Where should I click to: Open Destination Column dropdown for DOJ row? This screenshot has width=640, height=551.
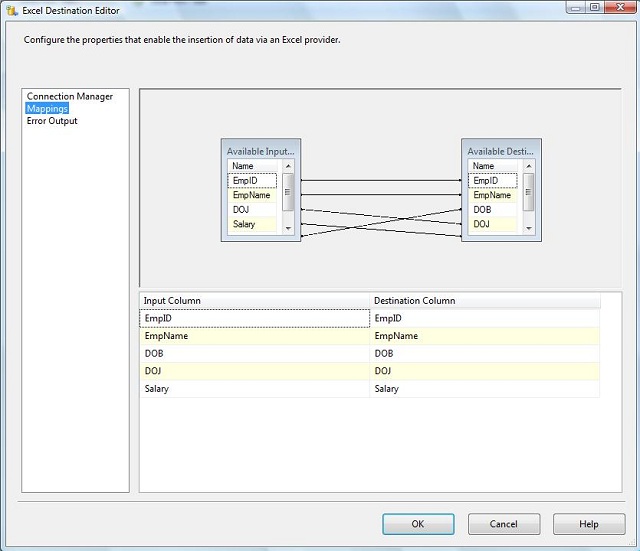click(x=484, y=371)
